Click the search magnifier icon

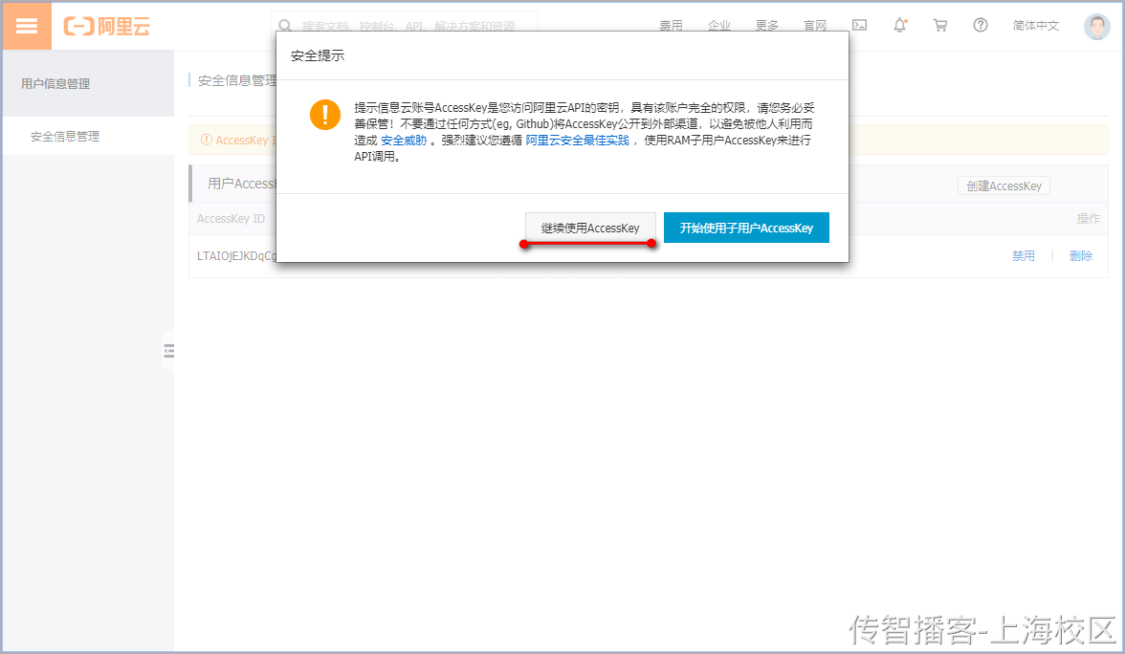[x=285, y=26]
